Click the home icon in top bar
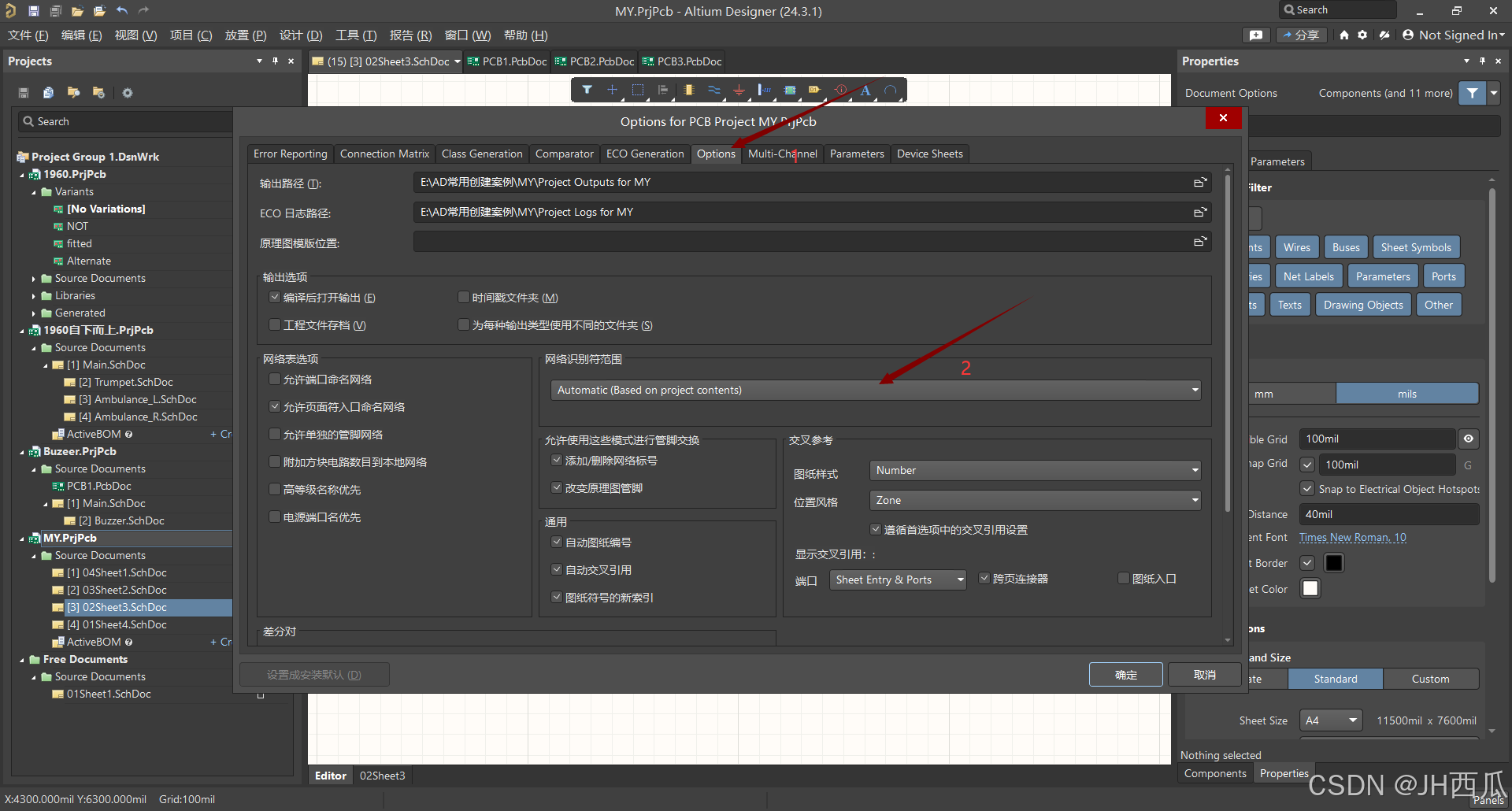1512x811 pixels. pos(1344,35)
